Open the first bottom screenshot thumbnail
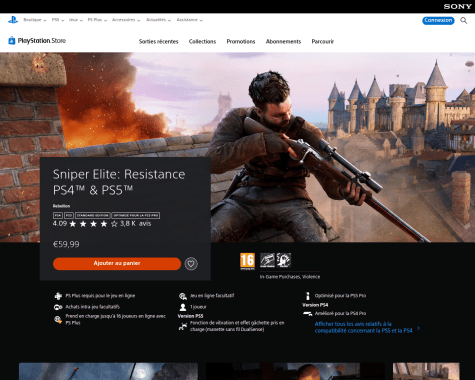Screen dimensions: 475x380 coord(108,371)
